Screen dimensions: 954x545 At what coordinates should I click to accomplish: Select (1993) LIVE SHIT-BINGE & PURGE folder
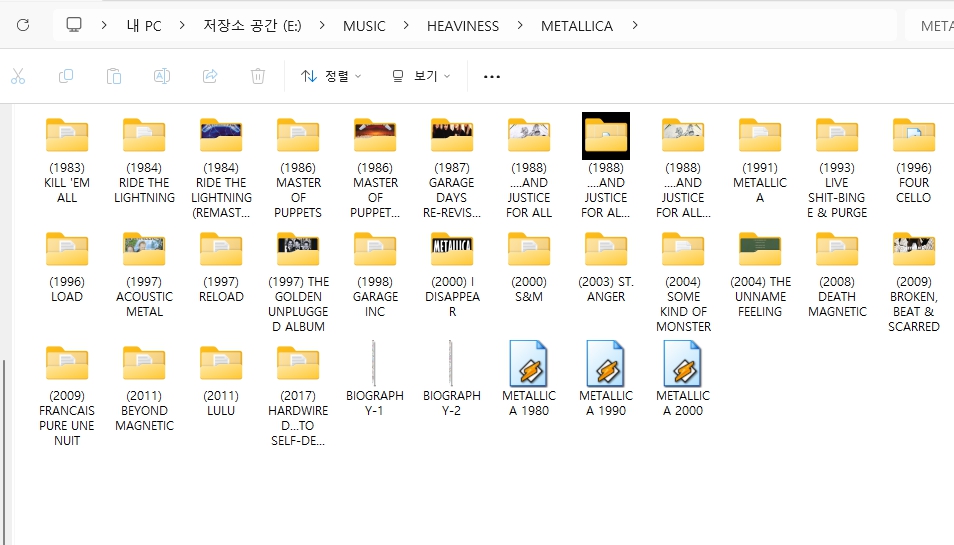click(837, 168)
